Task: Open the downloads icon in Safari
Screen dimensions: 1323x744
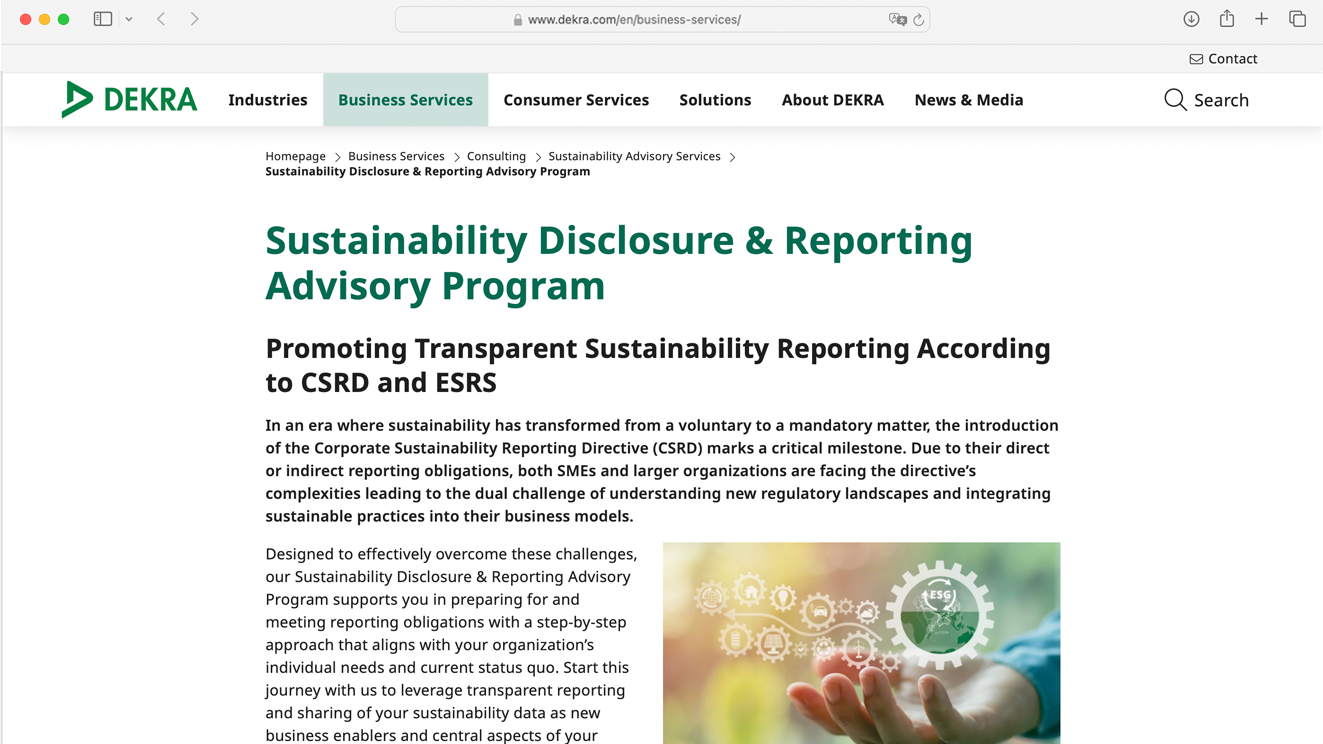Action: click(1191, 19)
